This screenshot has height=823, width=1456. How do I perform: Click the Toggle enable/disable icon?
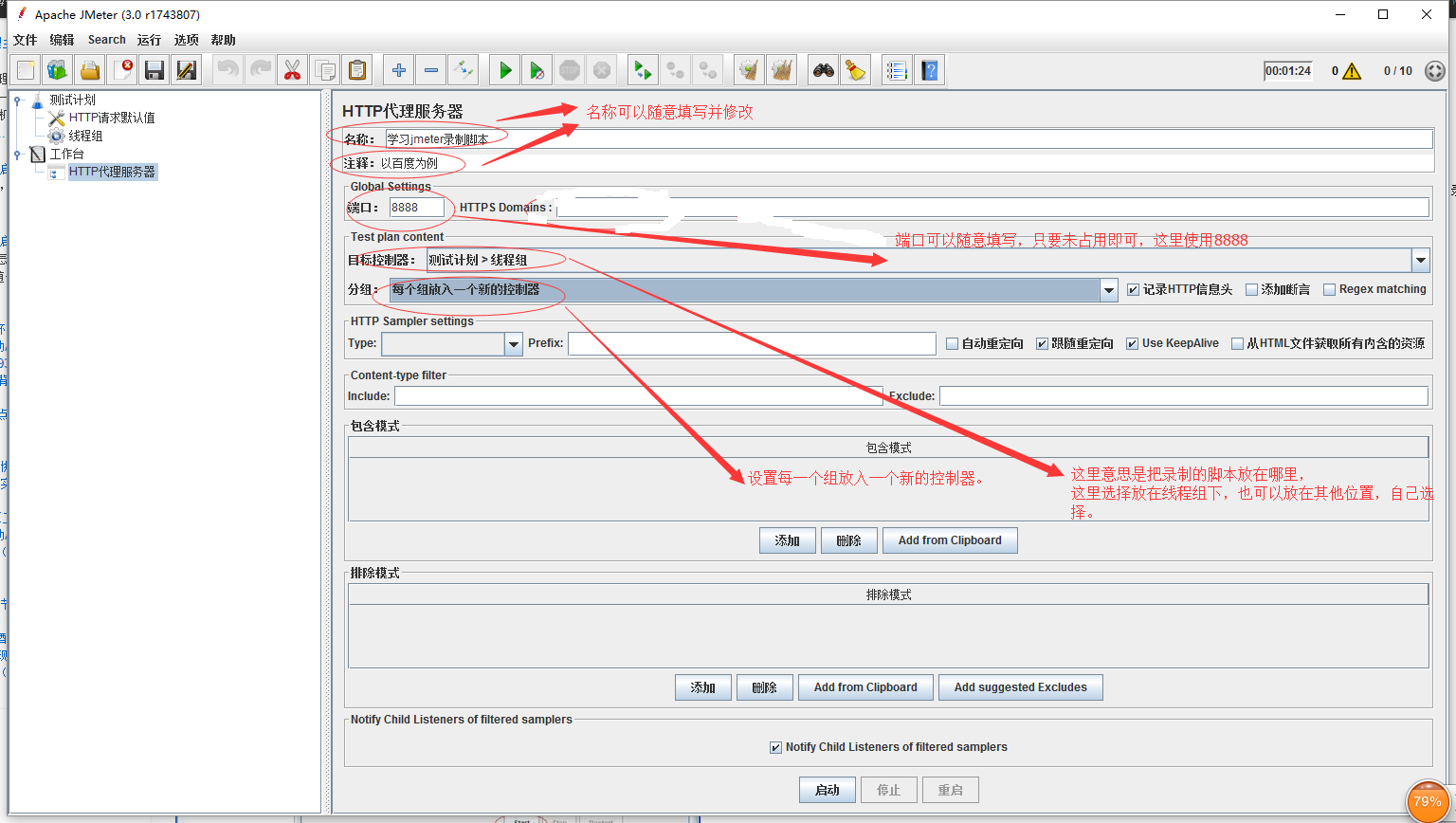pos(464,70)
